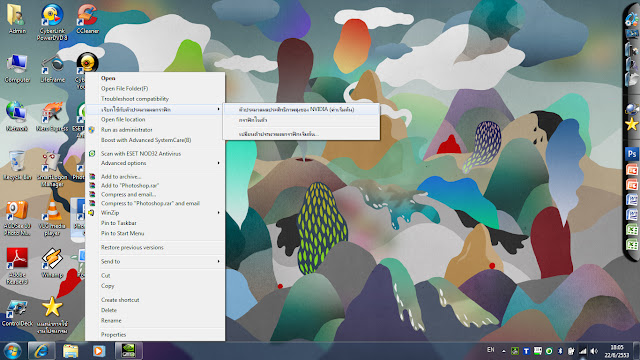Image resolution: width=640 pixels, height=360 pixels.
Task: Click the EN language indicator
Action: click(491, 350)
